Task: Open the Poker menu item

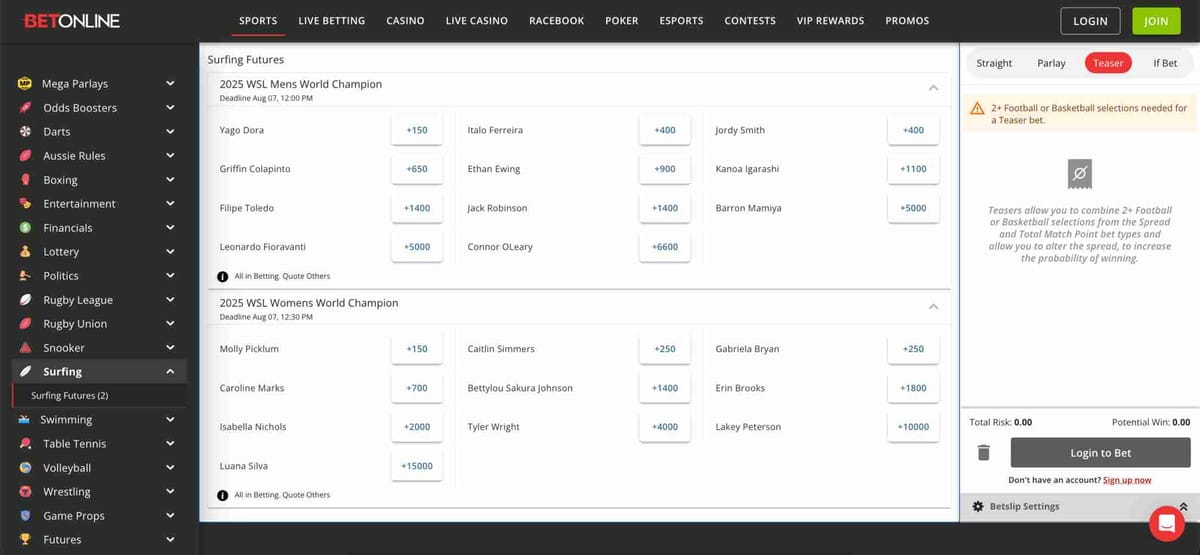Action: (x=622, y=20)
